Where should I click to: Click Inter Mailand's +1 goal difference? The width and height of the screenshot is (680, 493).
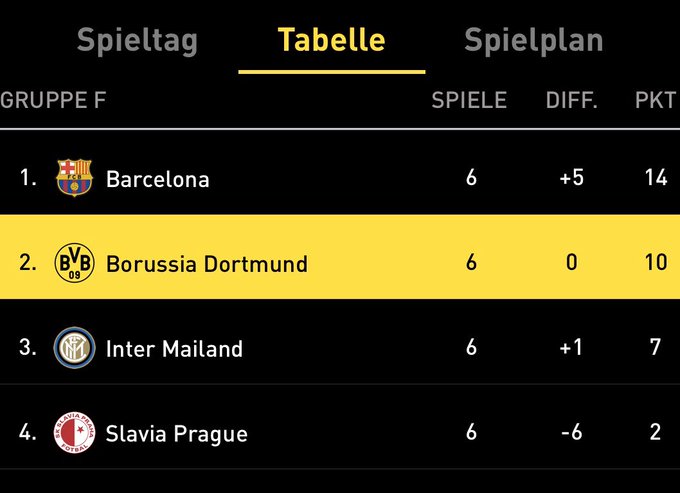pos(571,347)
